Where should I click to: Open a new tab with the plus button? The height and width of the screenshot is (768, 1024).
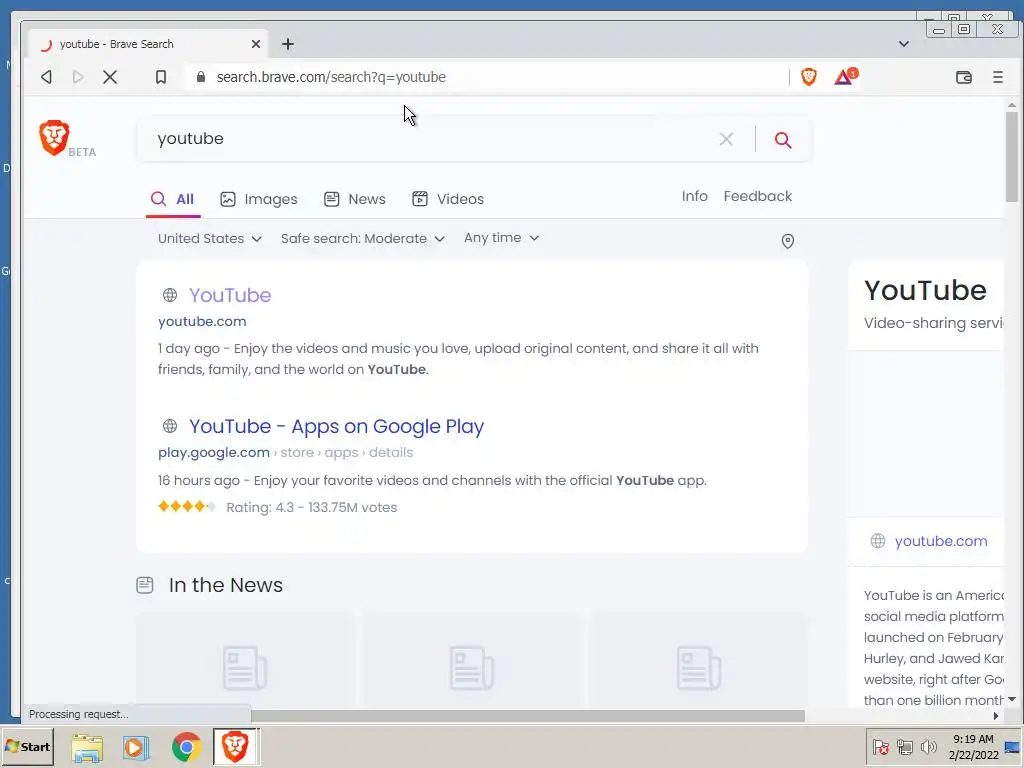tap(288, 44)
